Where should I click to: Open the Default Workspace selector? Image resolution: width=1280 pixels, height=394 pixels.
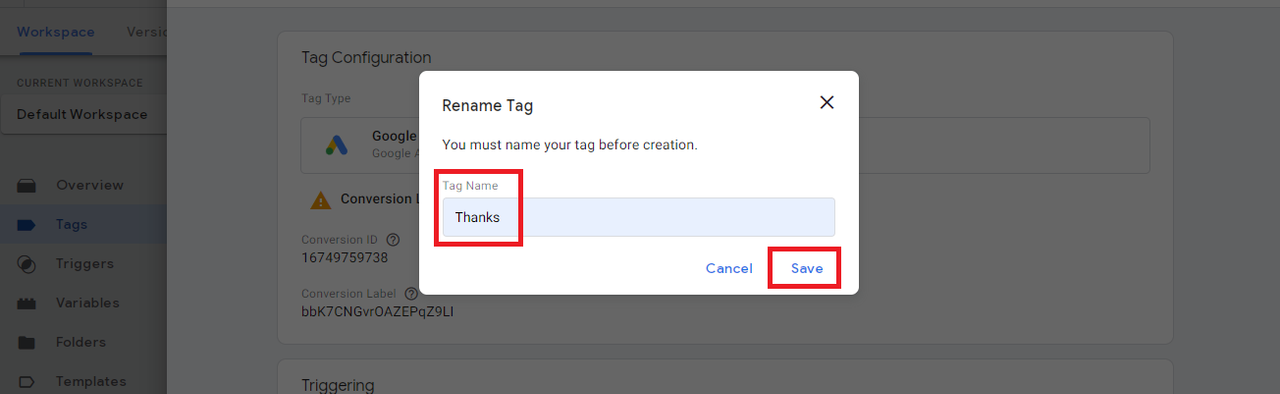(83, 114)
